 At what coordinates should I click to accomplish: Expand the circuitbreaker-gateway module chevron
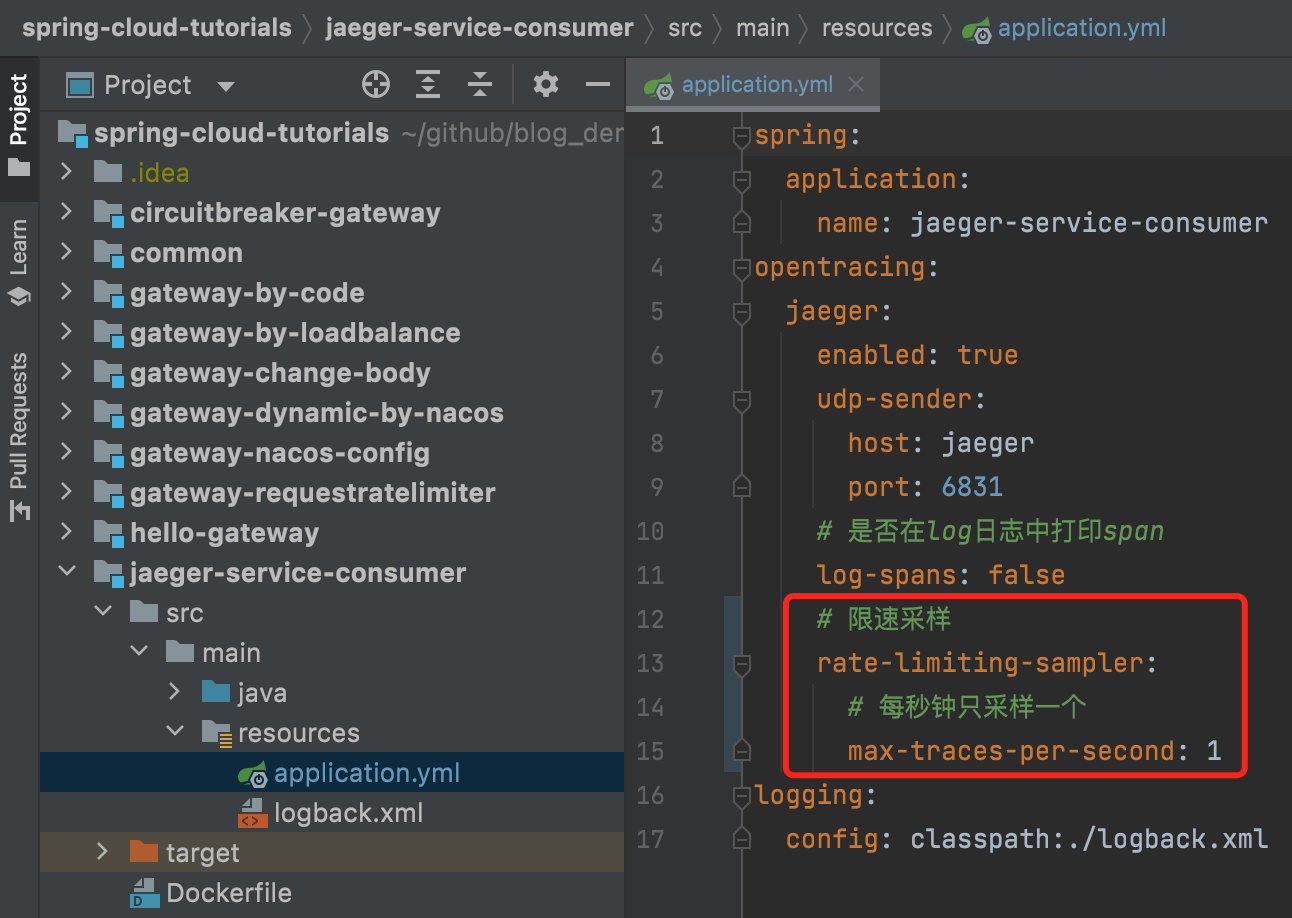pyautogui.click(x=66, y=212)
